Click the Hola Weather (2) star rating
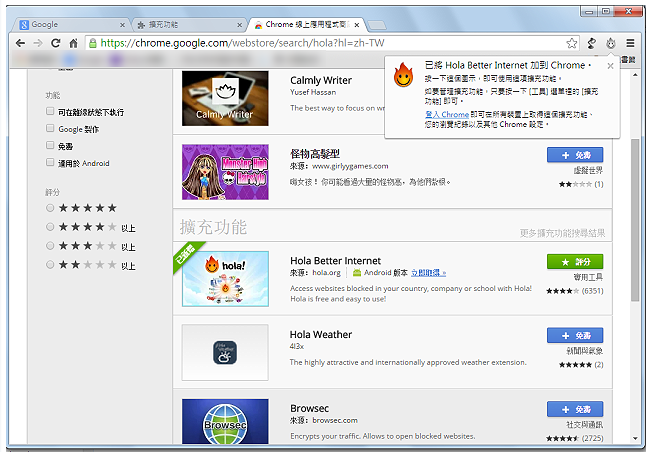The height and width of the screenshot is (452, 654). click(x=581, y=365)
